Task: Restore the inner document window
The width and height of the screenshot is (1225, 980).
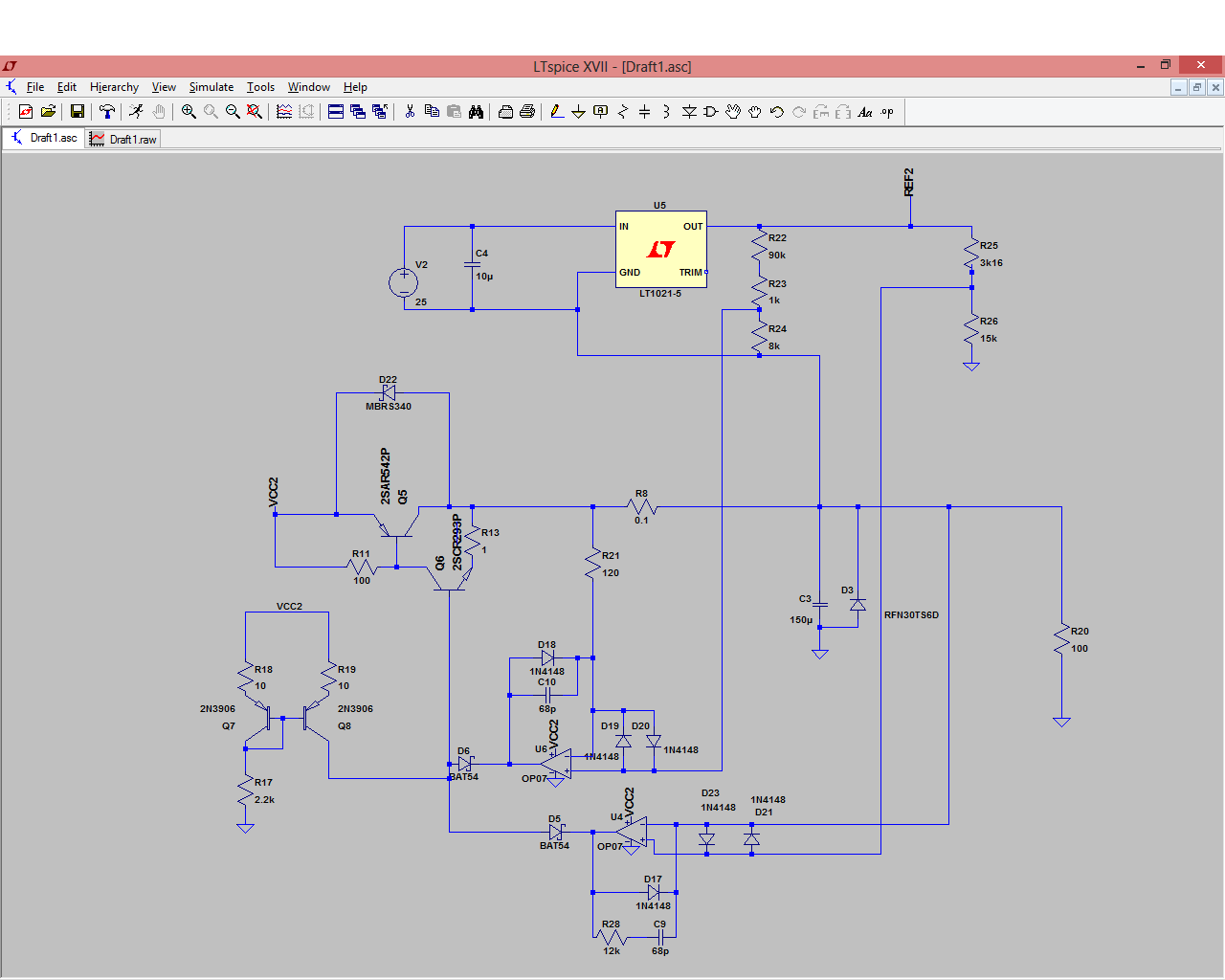Action: pos(1196,87)
